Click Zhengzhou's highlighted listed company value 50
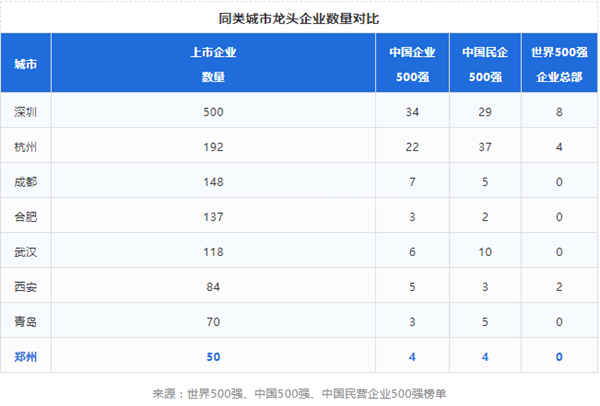 click(212, 355)
